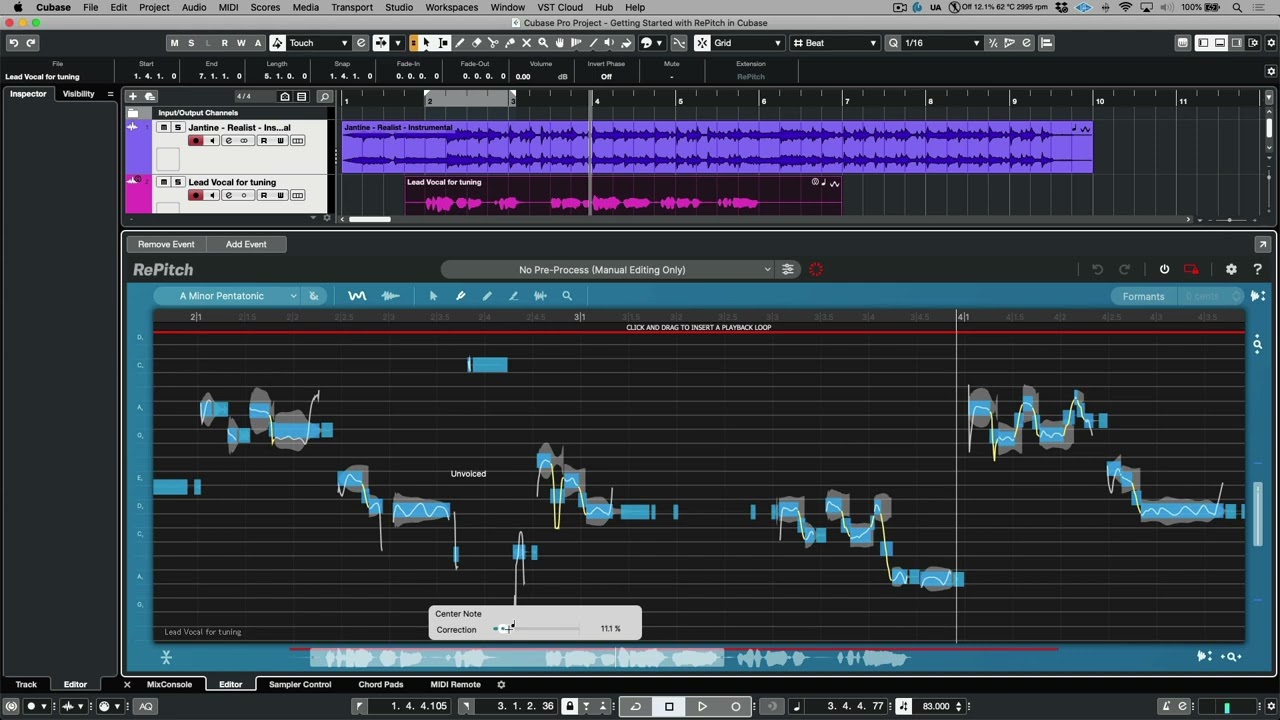Open RePitch help question mark
This screenshot has width=1280, height=720.
[1257, 269]
